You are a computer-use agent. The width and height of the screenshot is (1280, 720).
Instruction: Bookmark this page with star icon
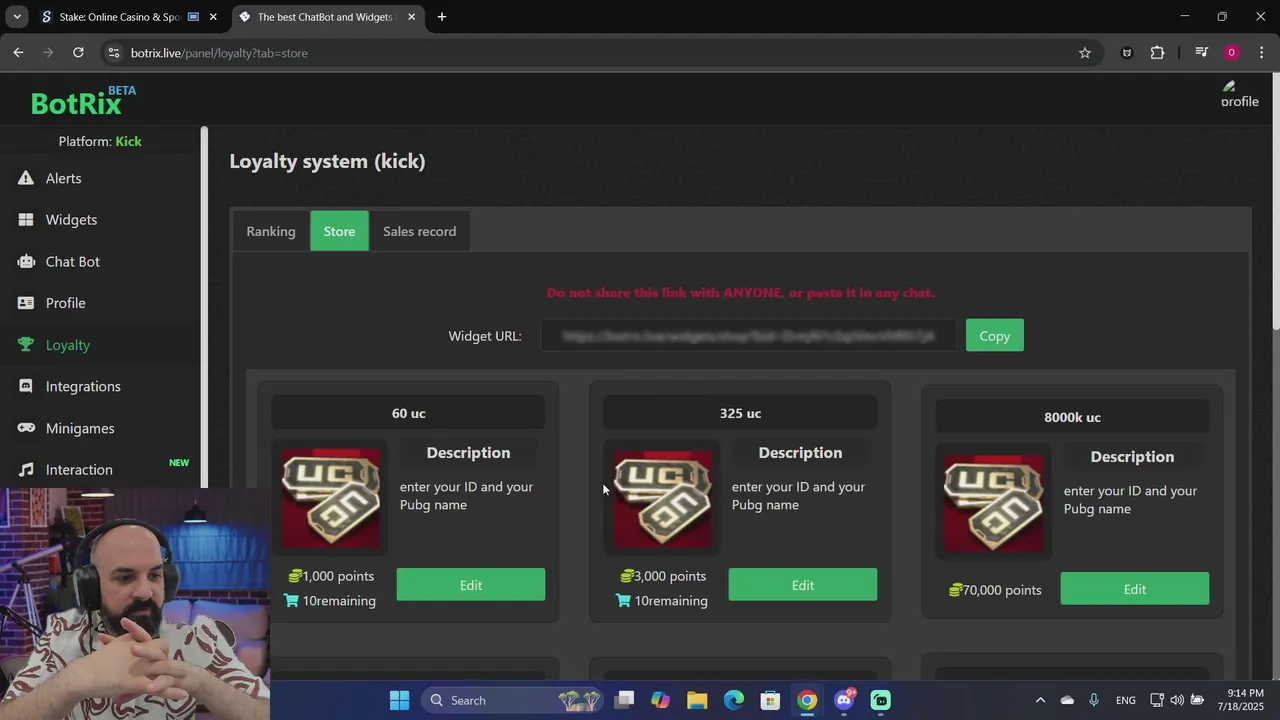[x=1085, y=53]
